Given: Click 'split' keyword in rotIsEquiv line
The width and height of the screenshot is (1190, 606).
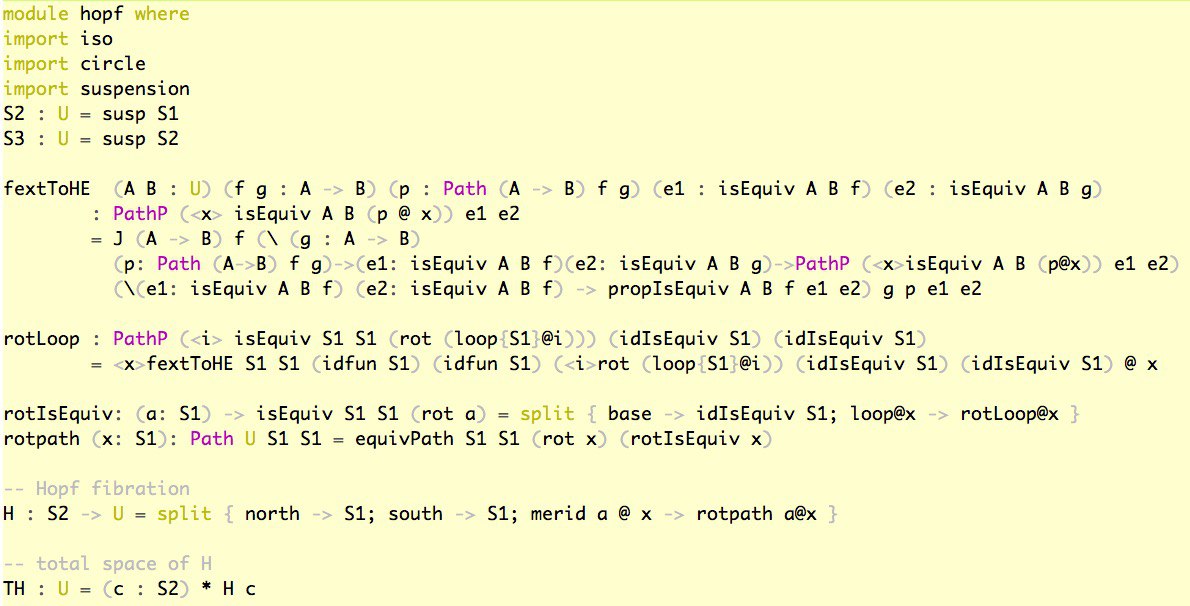Looking at the screenshot, I should point(547,414).
